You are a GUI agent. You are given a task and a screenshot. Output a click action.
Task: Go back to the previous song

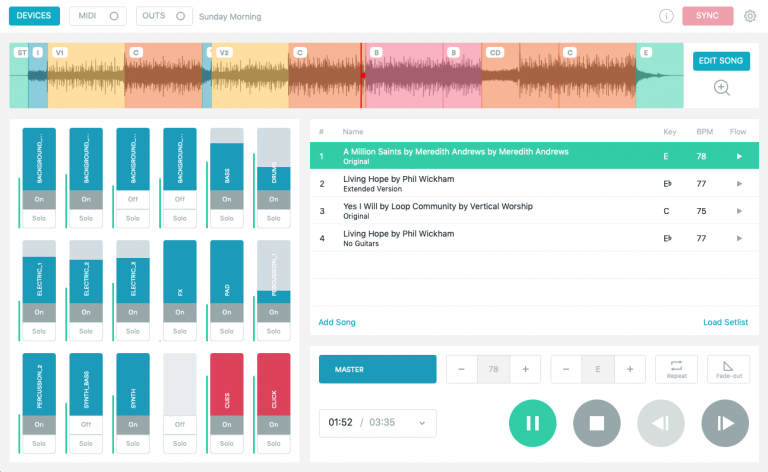click(x=661, y=423)
